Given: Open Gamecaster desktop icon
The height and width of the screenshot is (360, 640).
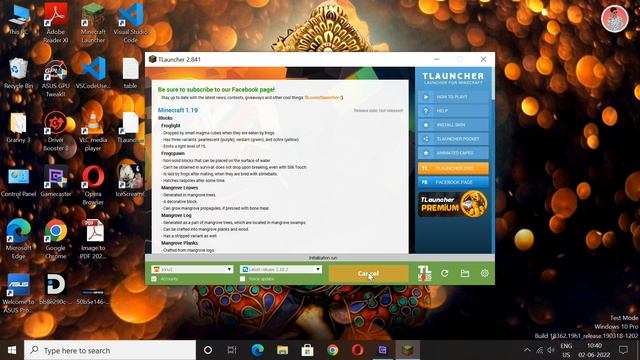Looking at the screenshot, I should coord(56,182).
